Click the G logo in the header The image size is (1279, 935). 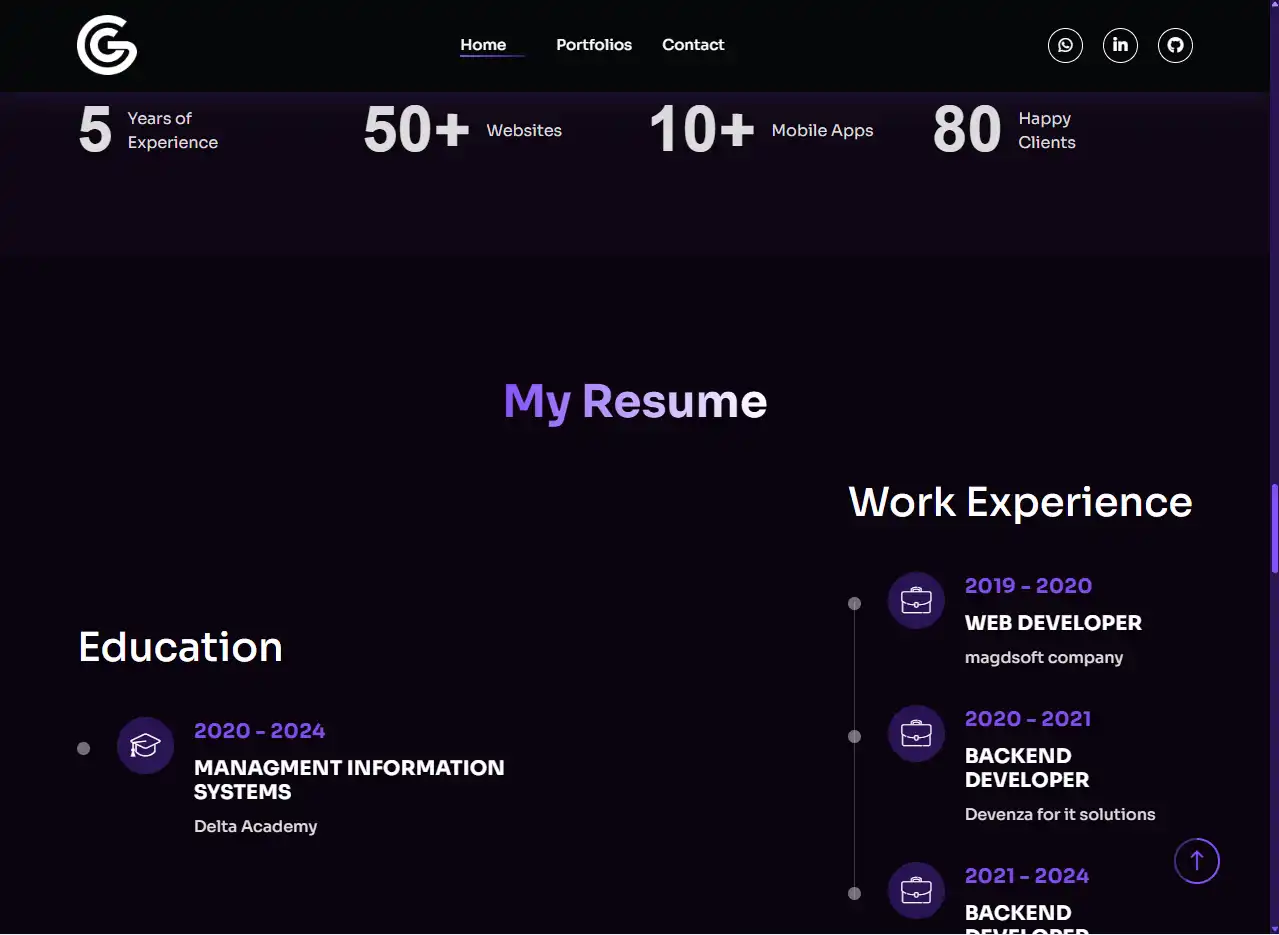pyautogui.click(x=107, y=45)
